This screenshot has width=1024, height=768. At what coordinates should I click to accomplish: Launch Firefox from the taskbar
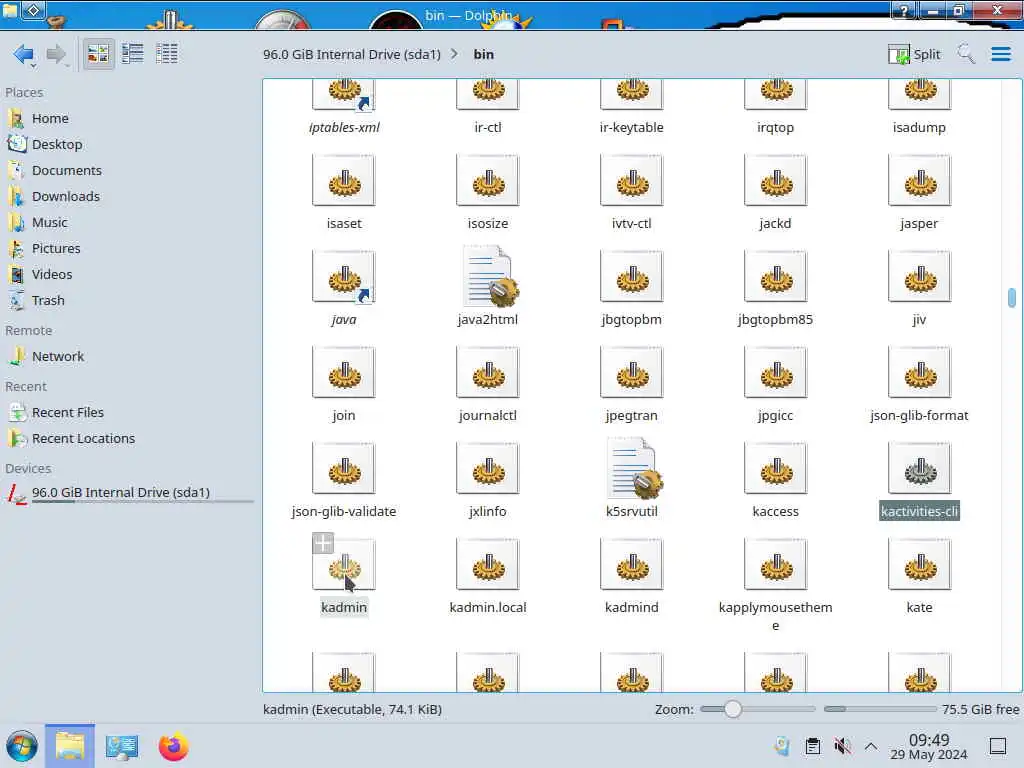(173, 746)
